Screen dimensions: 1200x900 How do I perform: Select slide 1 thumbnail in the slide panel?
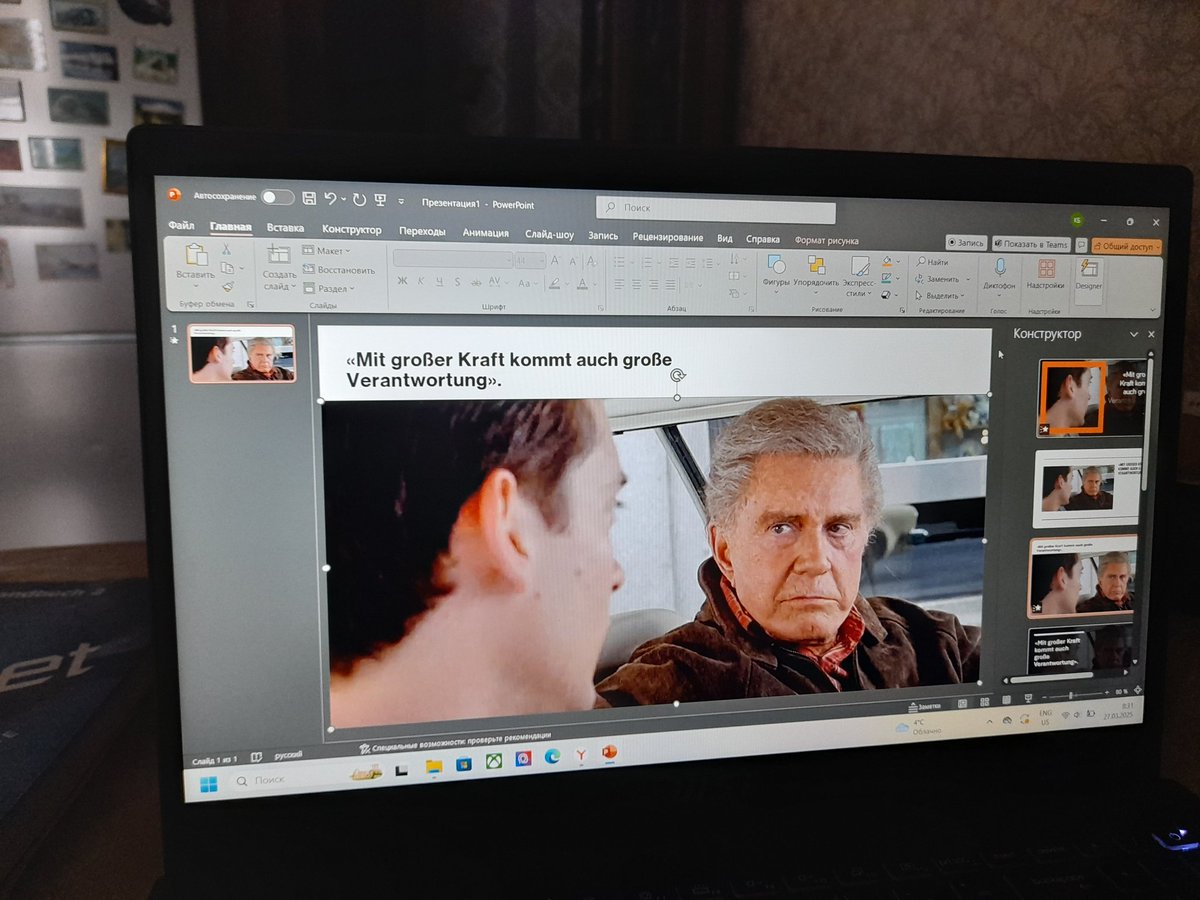[242, 353]
